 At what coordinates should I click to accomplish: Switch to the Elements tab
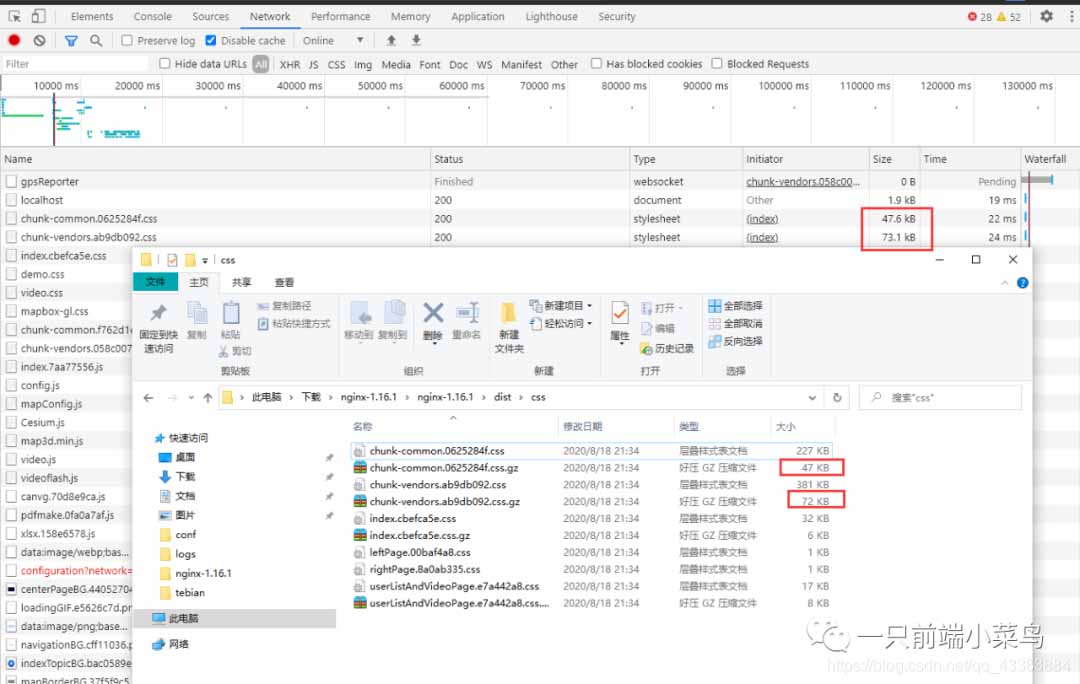coord(92,17)
